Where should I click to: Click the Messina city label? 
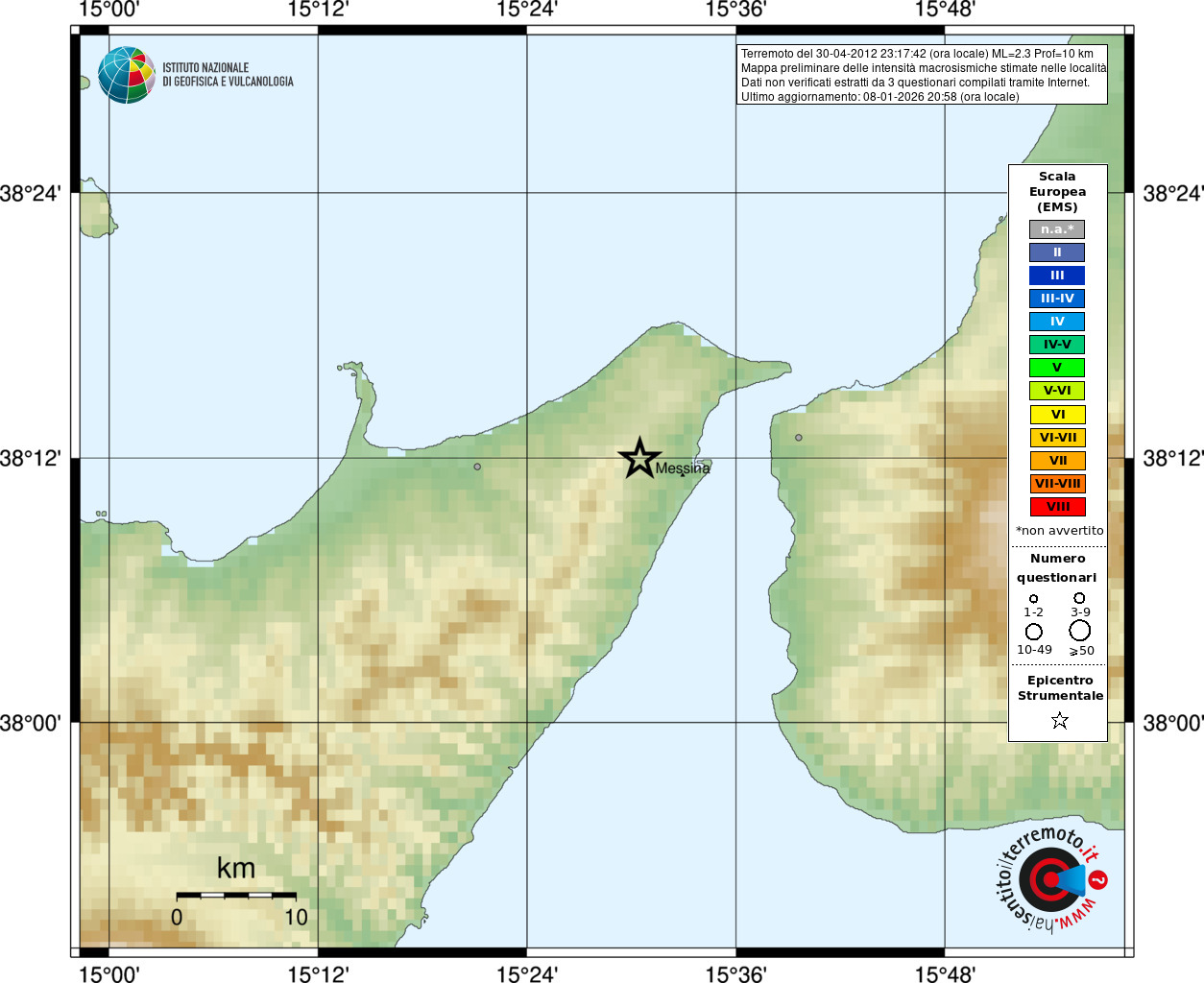click(x=683, y=468)
